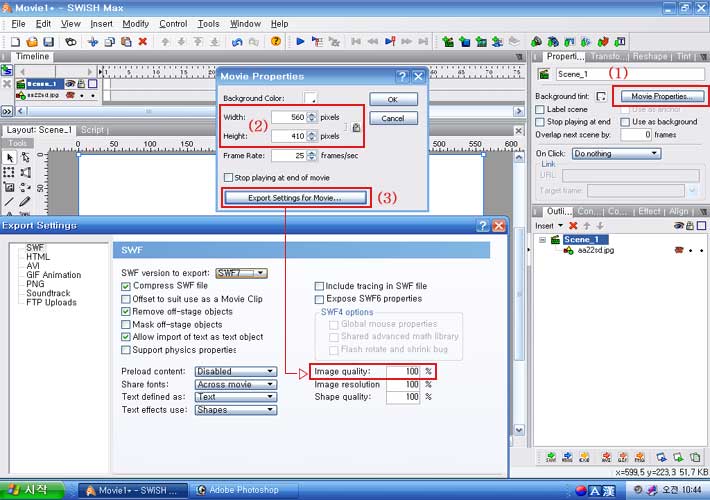This screenshot has height=500, width=710.
Task: Toggle Remove off-stage objects checkbox
Action: (126, 312)
